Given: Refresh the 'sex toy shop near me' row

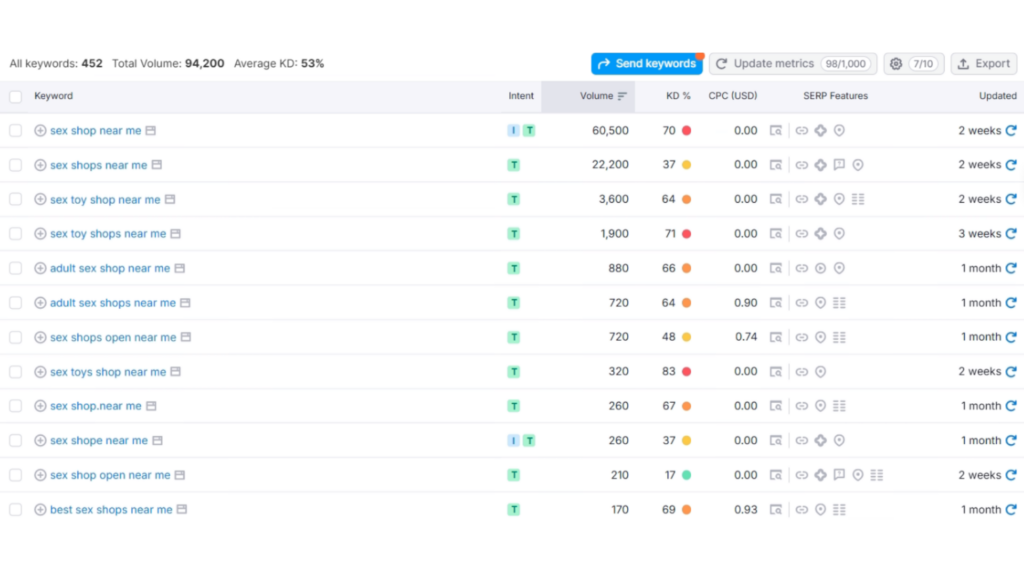Looking at the screenshot, I should tap(1011, 199).
